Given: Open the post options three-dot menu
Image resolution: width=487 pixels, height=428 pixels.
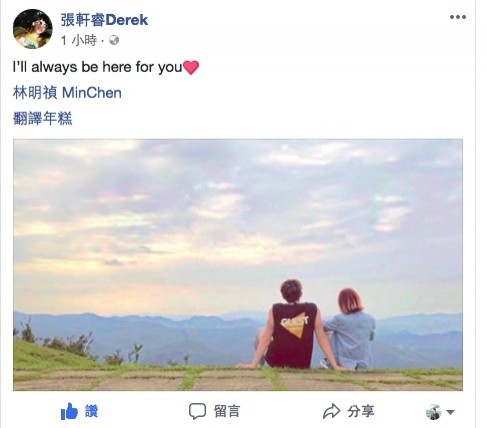Looking at the screenshot, I should [458, 17].
